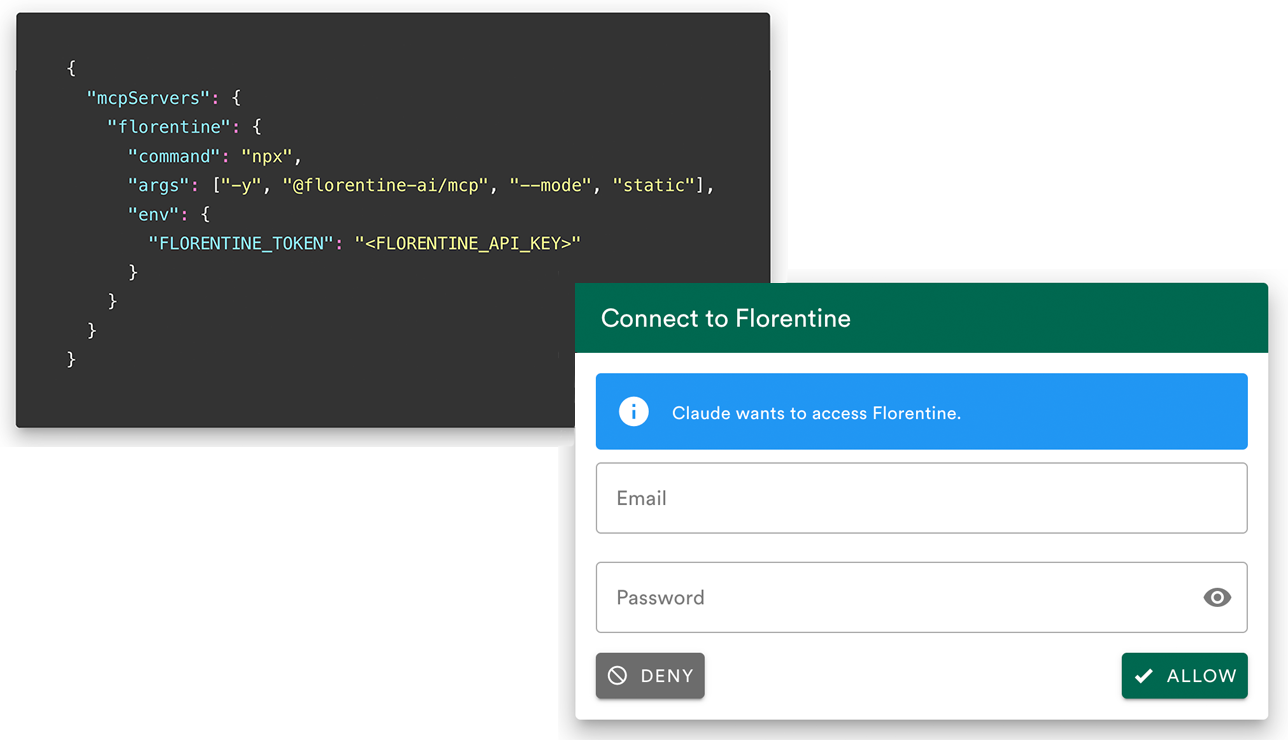Click the blue 'Claude wants to access Florentine' banner
This screenshot has height=740, width=1288.
[921, 411]
